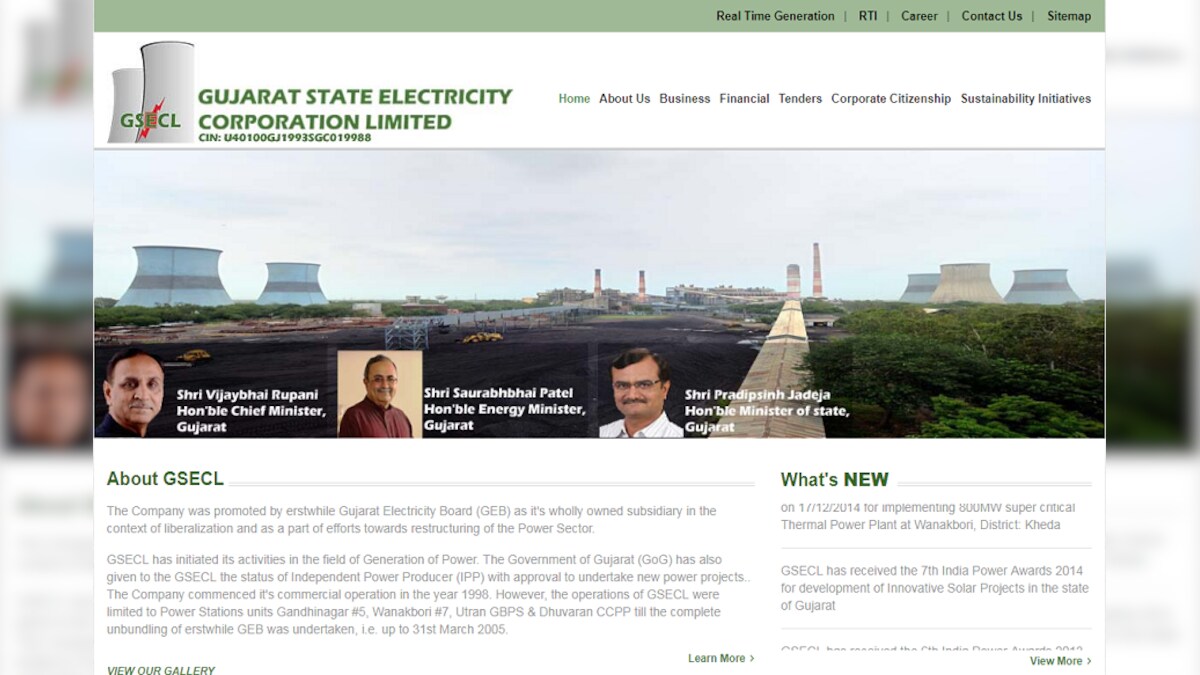Open the Sustainability Initiatives menu
Viewport: 1200px width, 675px height.
pos(1025,99)
